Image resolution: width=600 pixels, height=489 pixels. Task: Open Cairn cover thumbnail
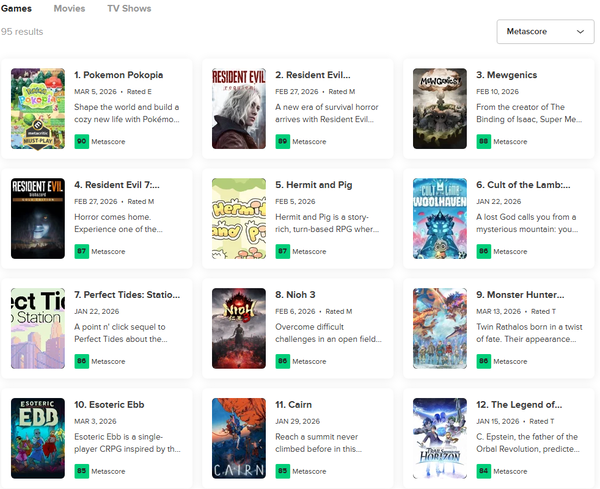pyautogui.click(x=239, y=438)
